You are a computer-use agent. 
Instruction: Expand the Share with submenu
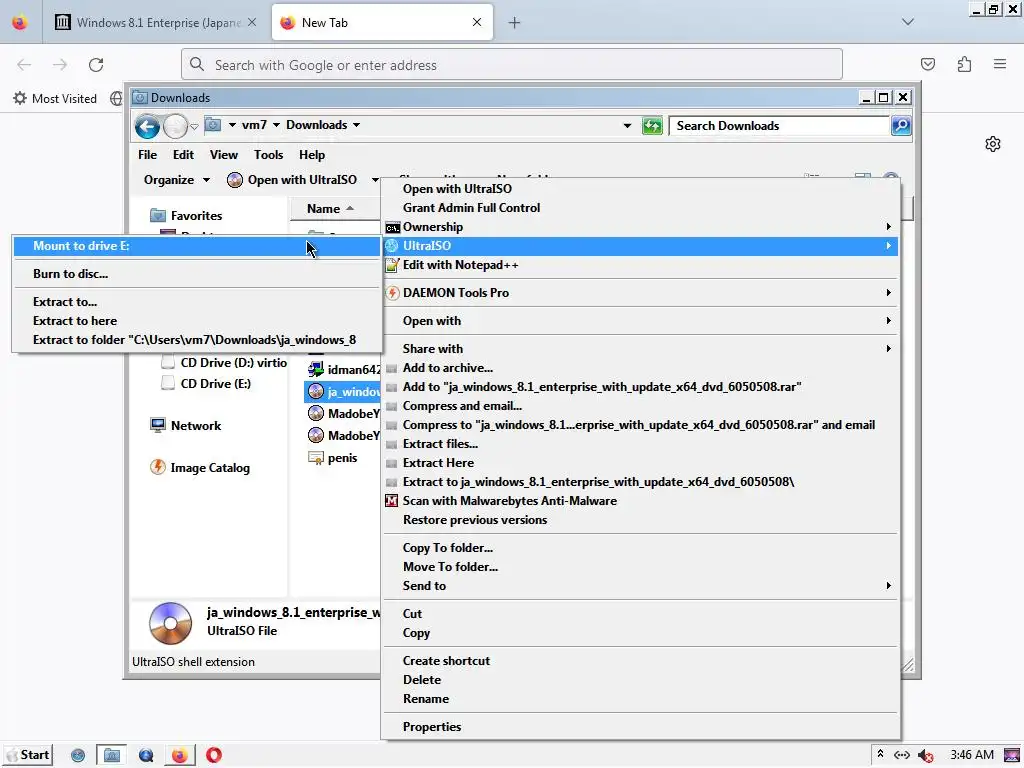642,349
